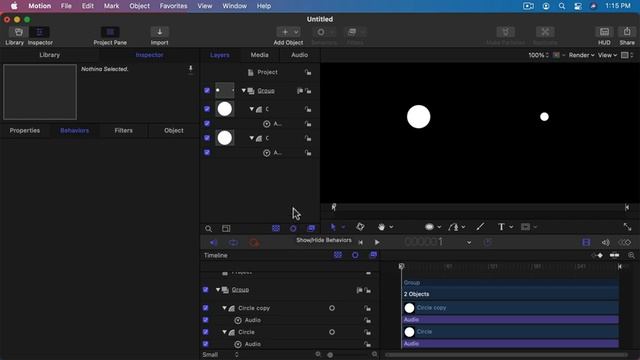Screen dimensions: 640x360
Task: Click the large white circle on canvas
Action: point(418,117)
